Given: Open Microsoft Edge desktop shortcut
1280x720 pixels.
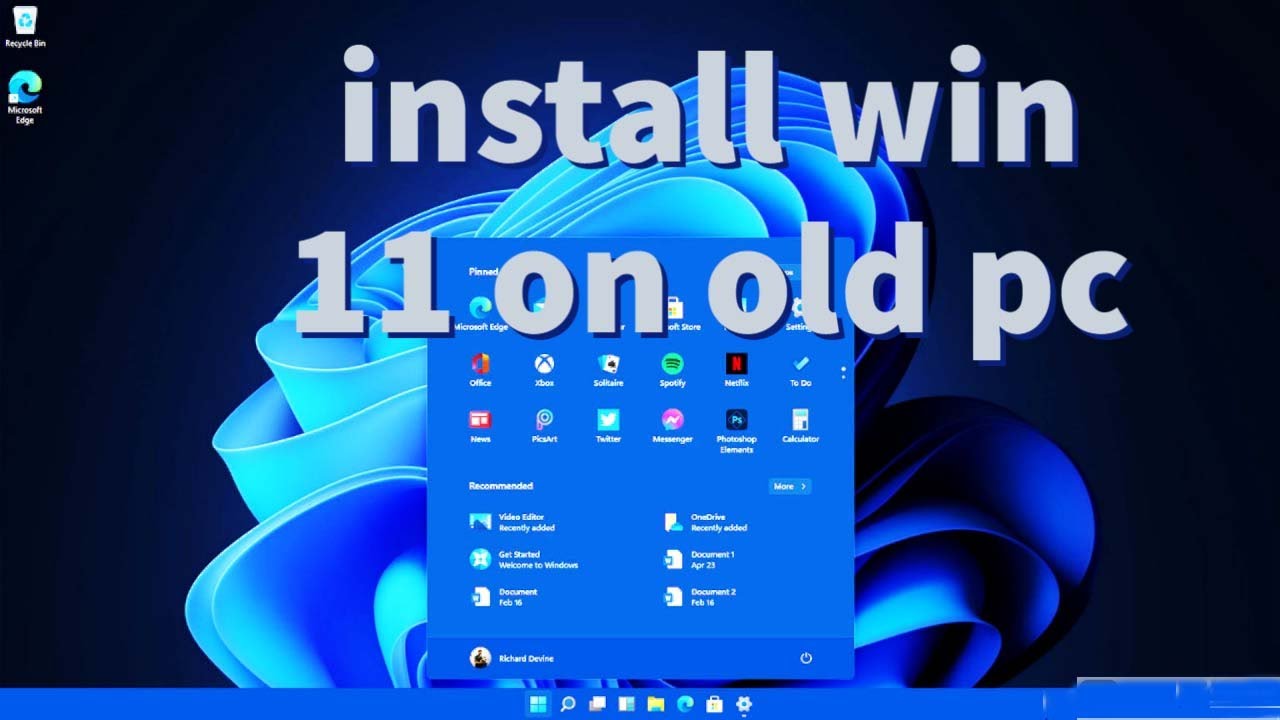Looking at the screenshot, I should (25, 97).
